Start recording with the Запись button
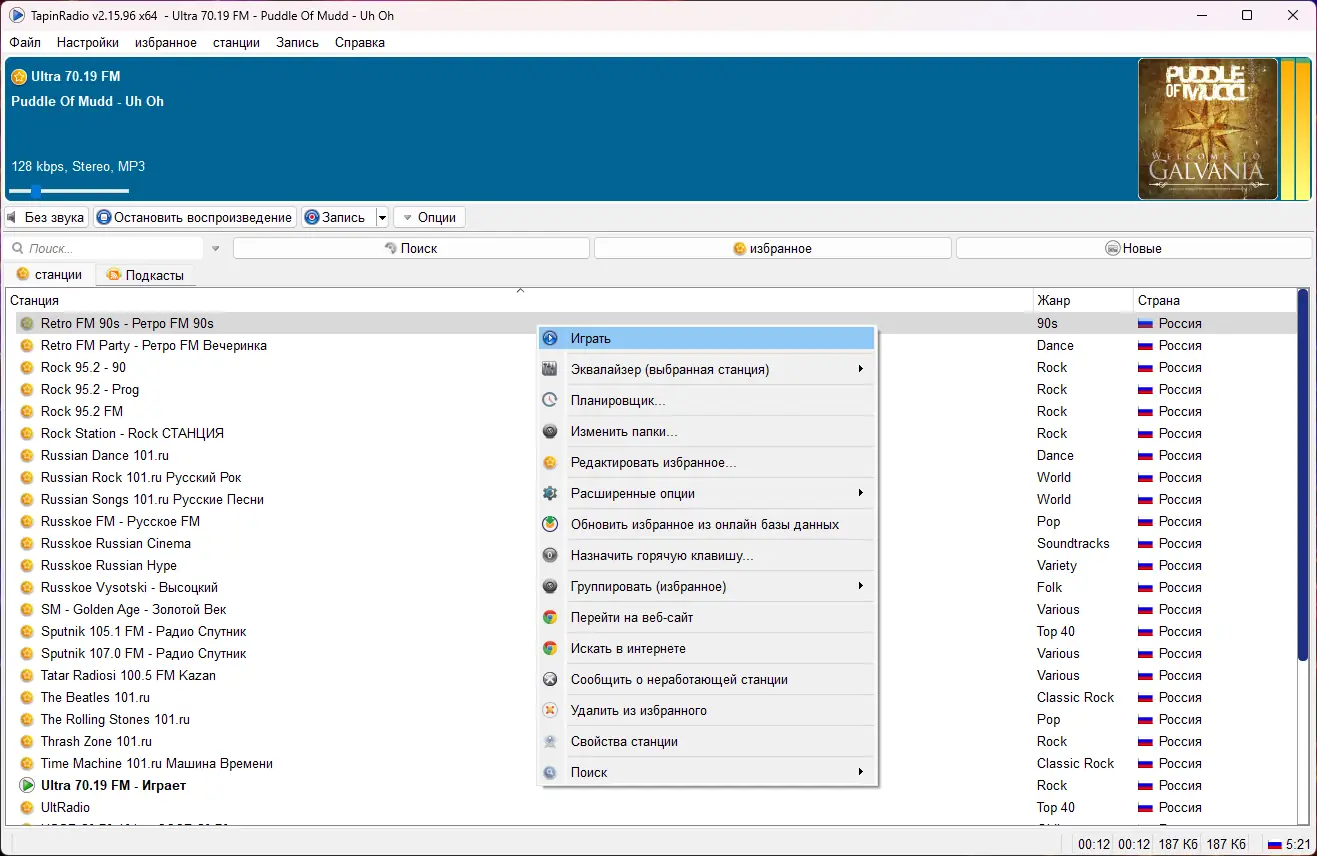The width and height of the screenshot is (1317, 856). [338, 217]
